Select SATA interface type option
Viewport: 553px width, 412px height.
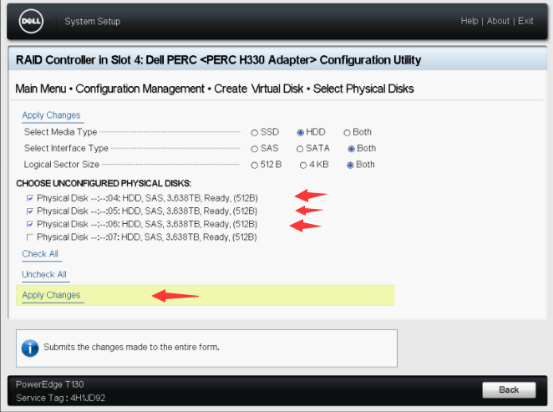tap(300, 149)
